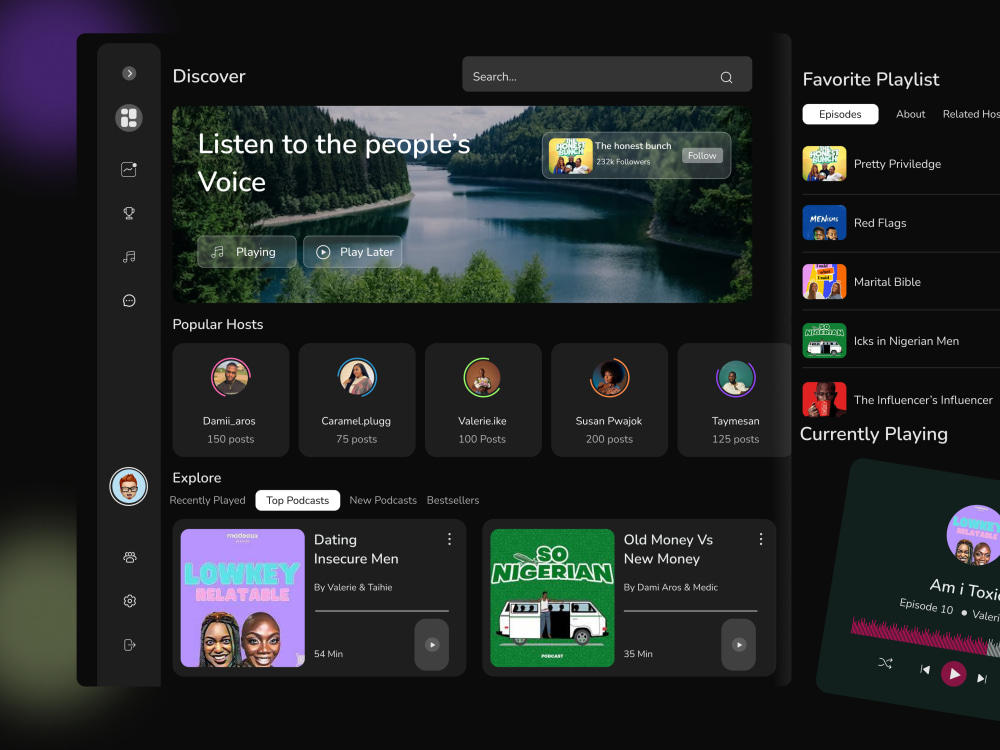
Task: Open Marital Bible playlist episode
Action: click(x=901, y=282)
